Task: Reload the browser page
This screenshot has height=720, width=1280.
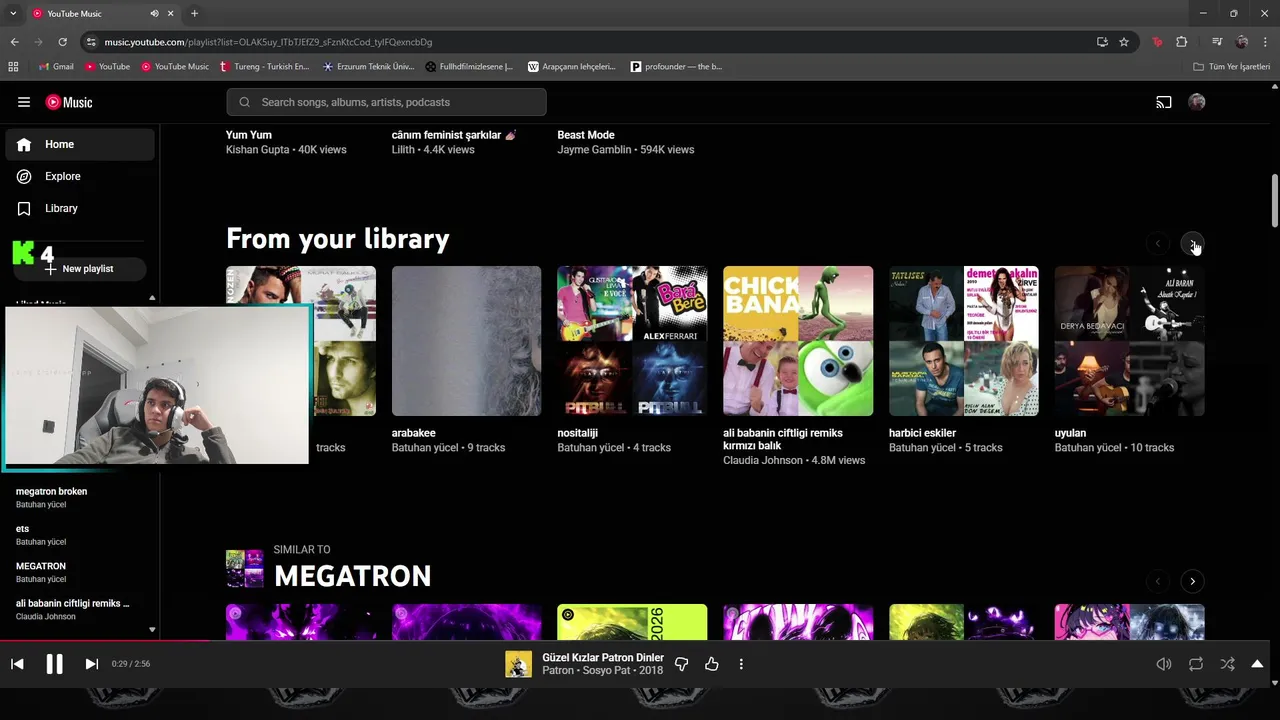Action: pos(62,42)
